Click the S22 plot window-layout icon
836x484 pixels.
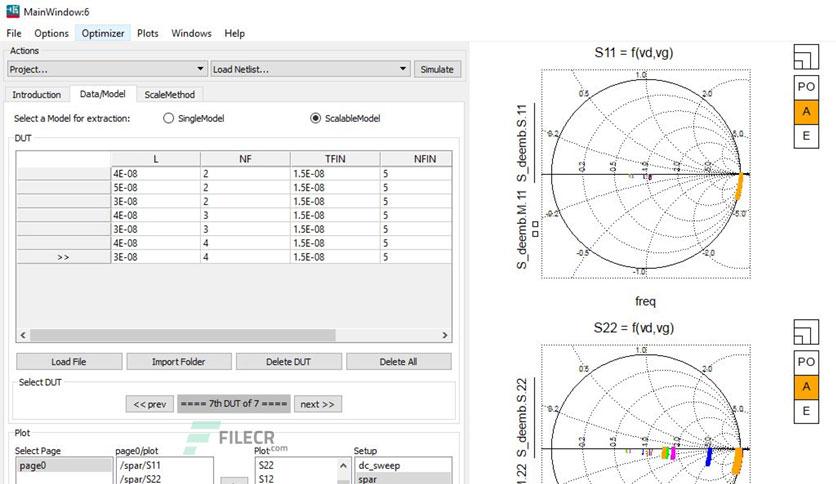pos(806,332)
